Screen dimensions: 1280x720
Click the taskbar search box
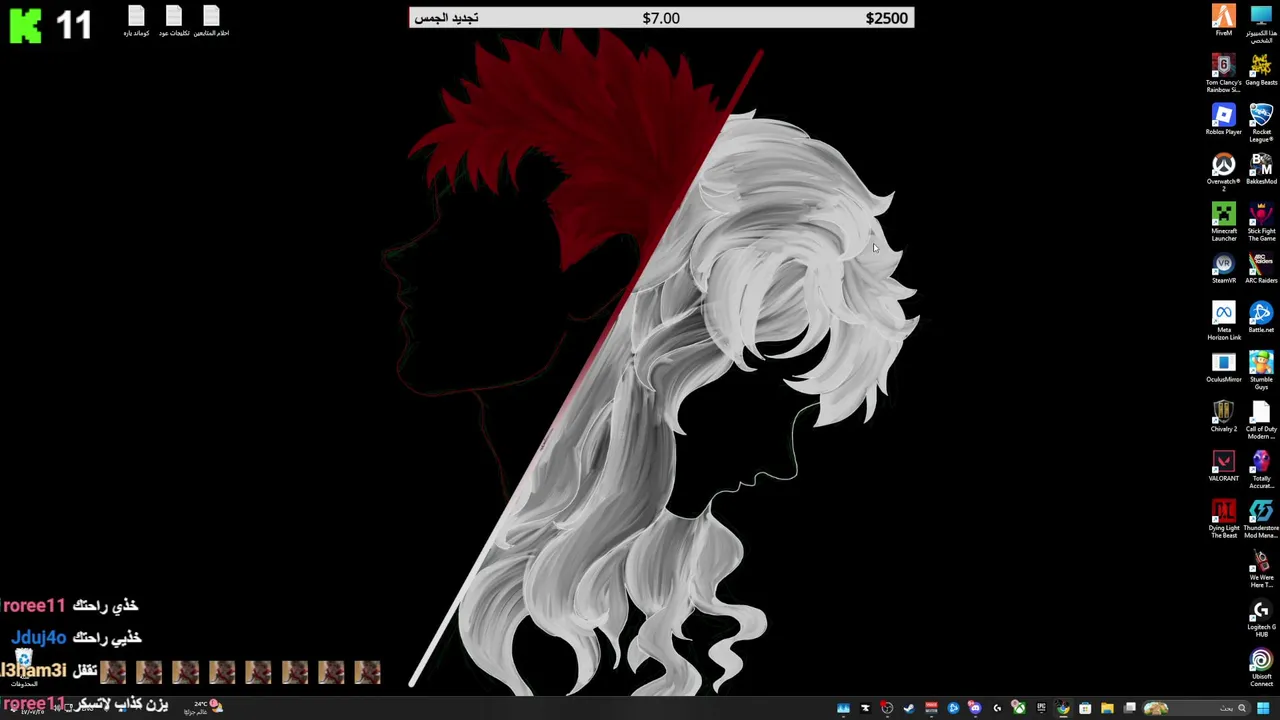[x=1196, y=708]
